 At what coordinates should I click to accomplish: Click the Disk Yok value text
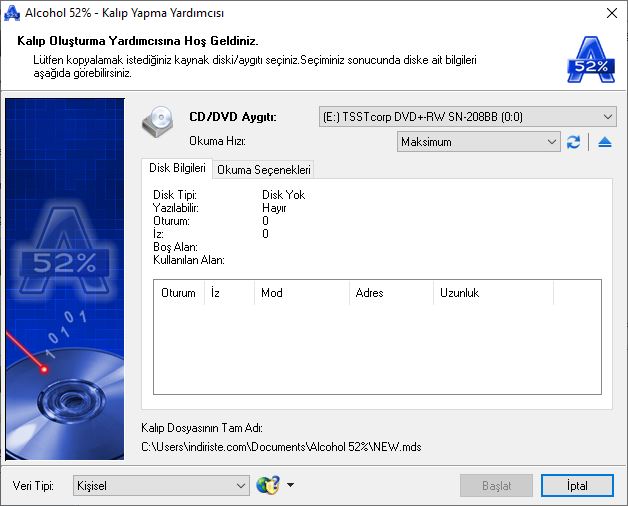tap(284, 195)
